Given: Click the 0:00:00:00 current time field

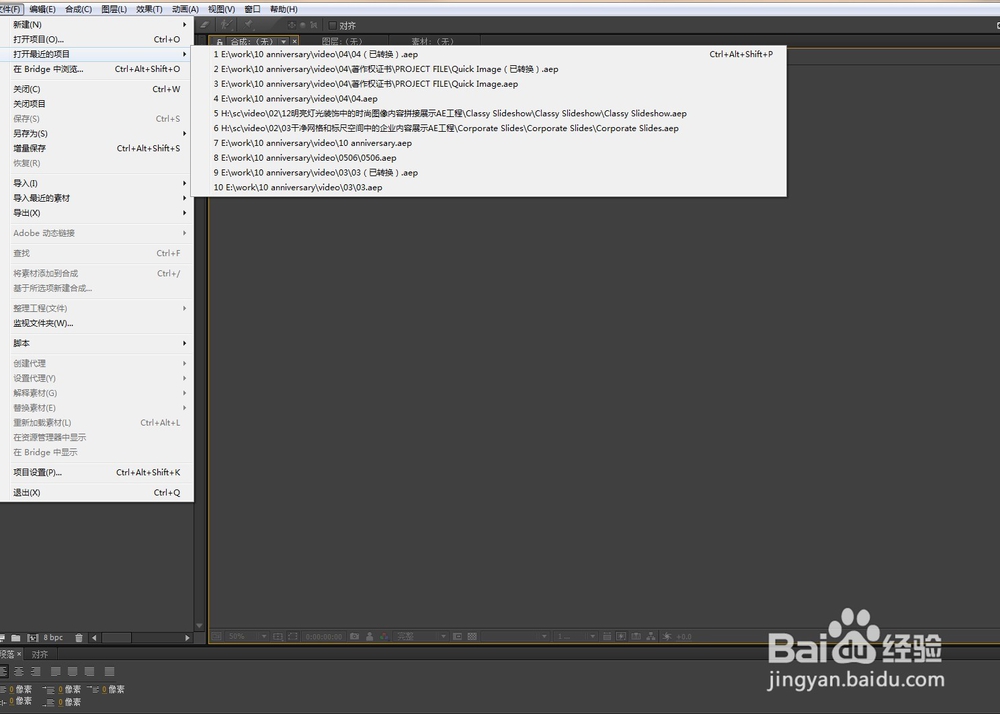Looking at the screenshot, I should tap(324, 636).
